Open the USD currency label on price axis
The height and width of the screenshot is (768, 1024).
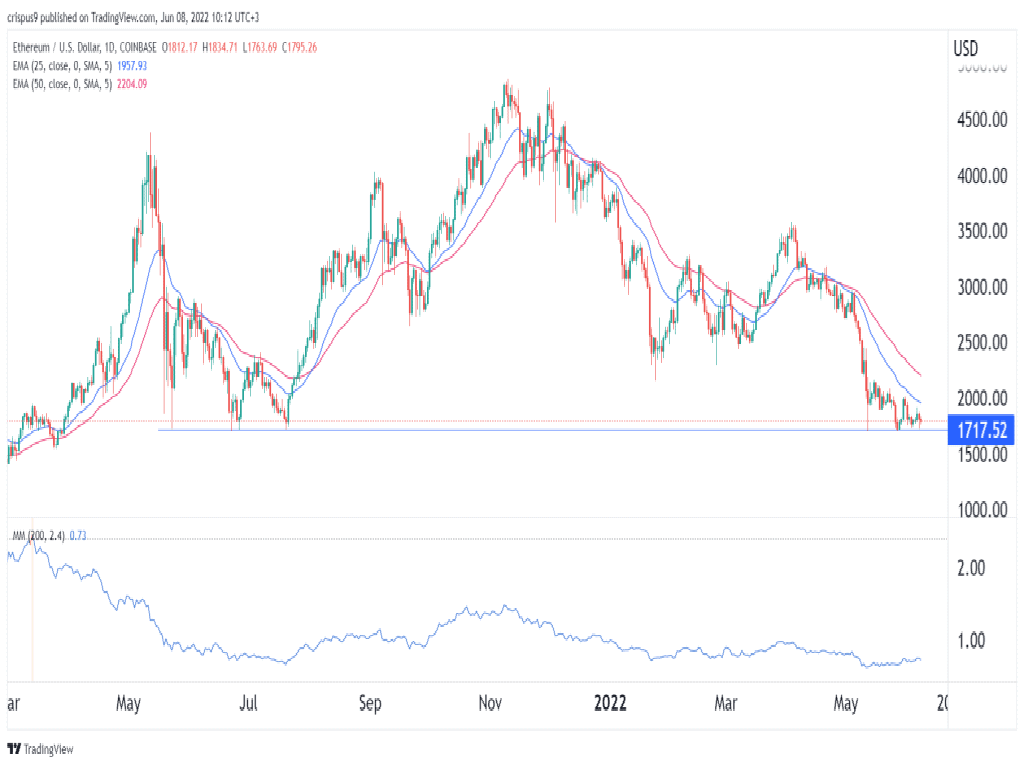(965, 48)
